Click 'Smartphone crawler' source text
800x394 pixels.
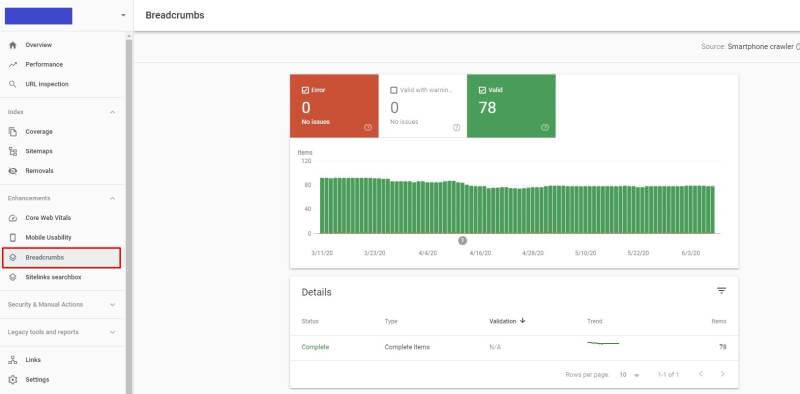[x=761, y=46]
